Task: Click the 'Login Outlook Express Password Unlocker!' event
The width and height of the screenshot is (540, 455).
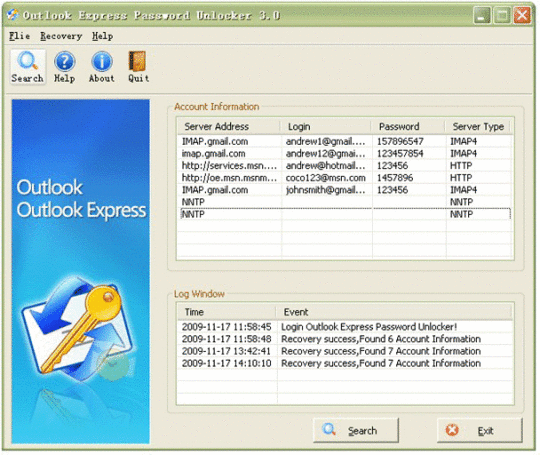Action: 369,327
